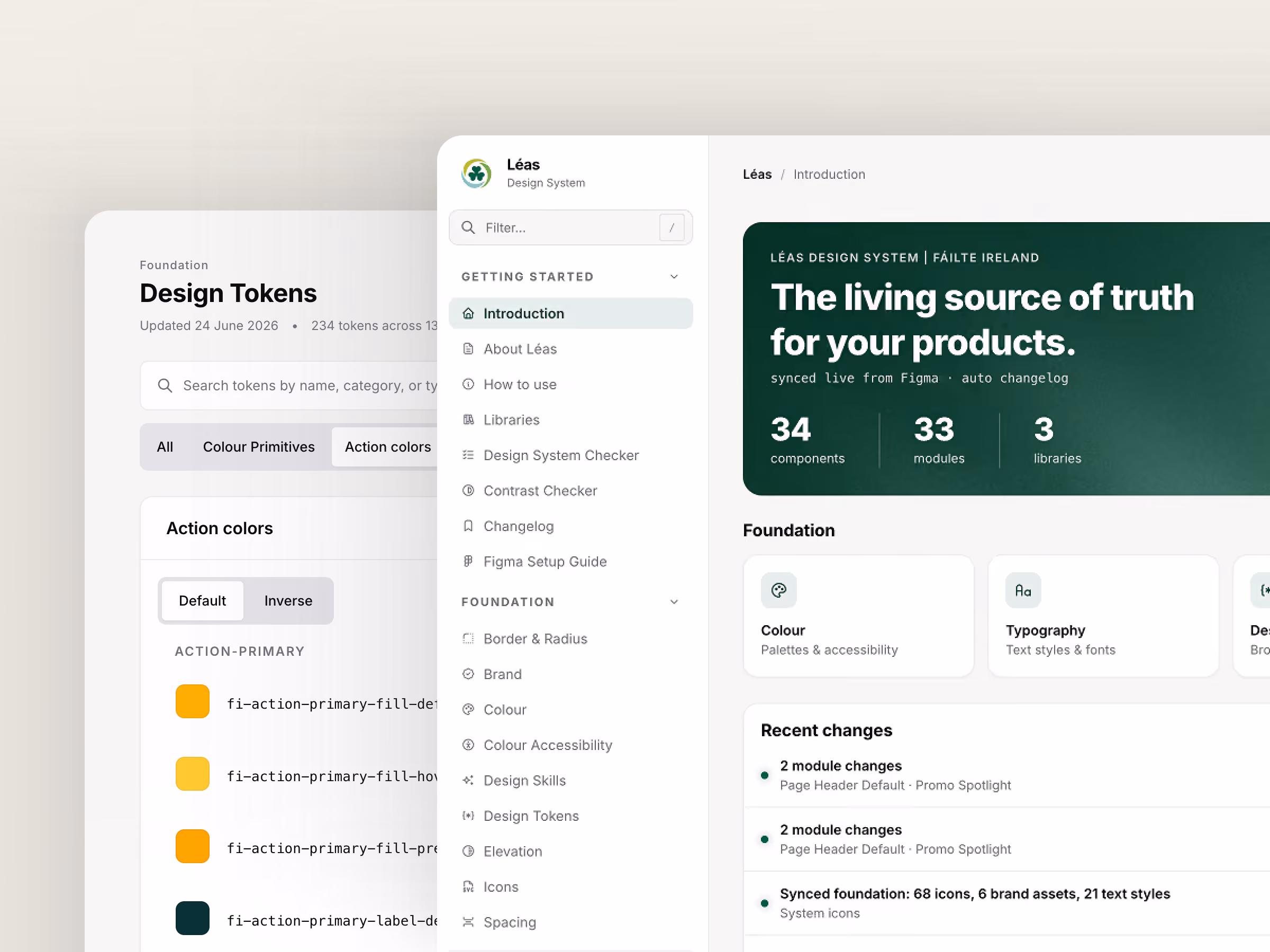The height and width of the screenshot is (952, 1270).
Task: Click the Updated 24 June 2026 text
Action: tap(209, 326)
